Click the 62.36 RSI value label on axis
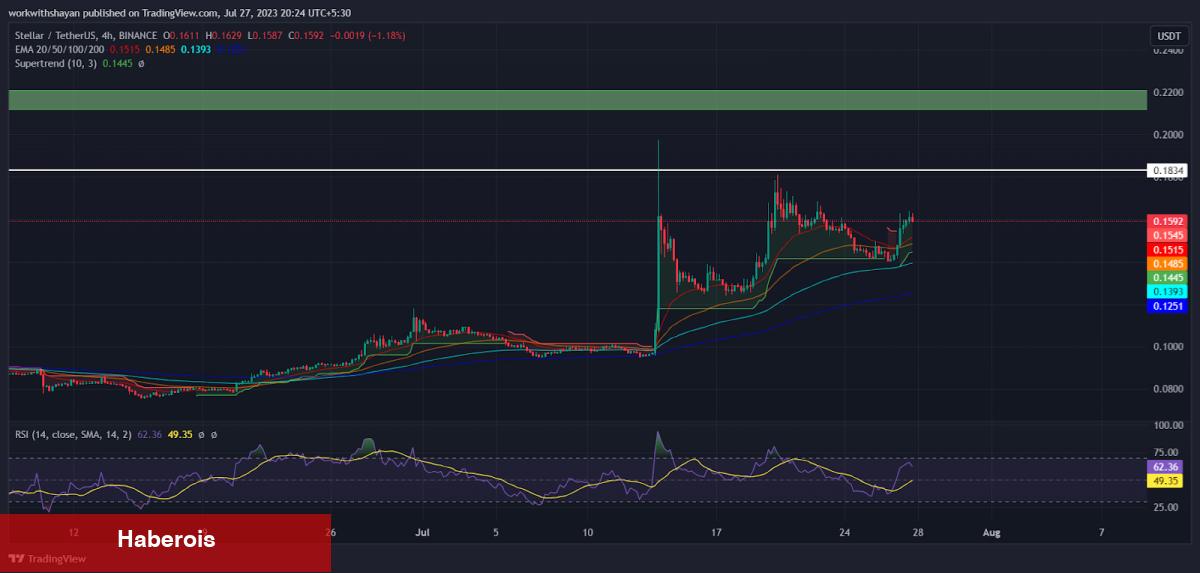 coord(1166,466)
